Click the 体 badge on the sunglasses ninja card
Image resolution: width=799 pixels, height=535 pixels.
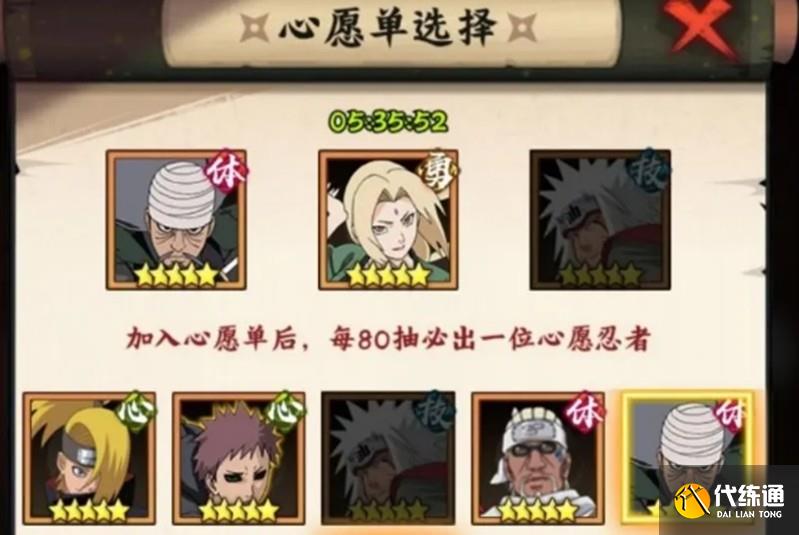[585, 412]
